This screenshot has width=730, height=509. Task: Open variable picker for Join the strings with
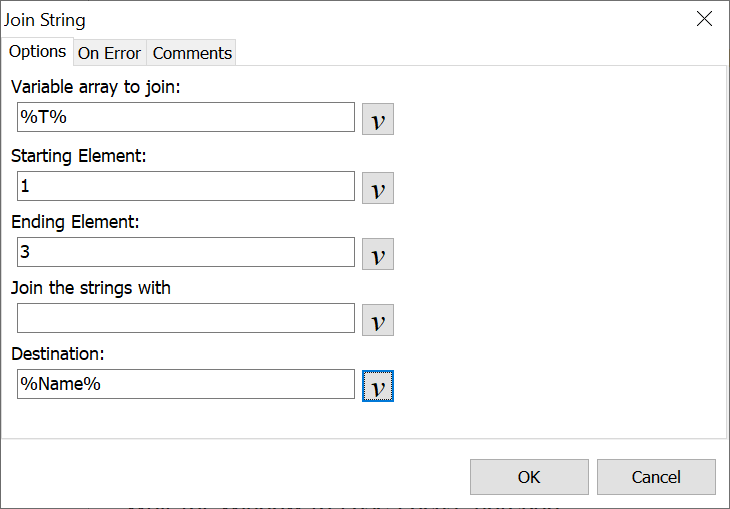click(378, 320)
